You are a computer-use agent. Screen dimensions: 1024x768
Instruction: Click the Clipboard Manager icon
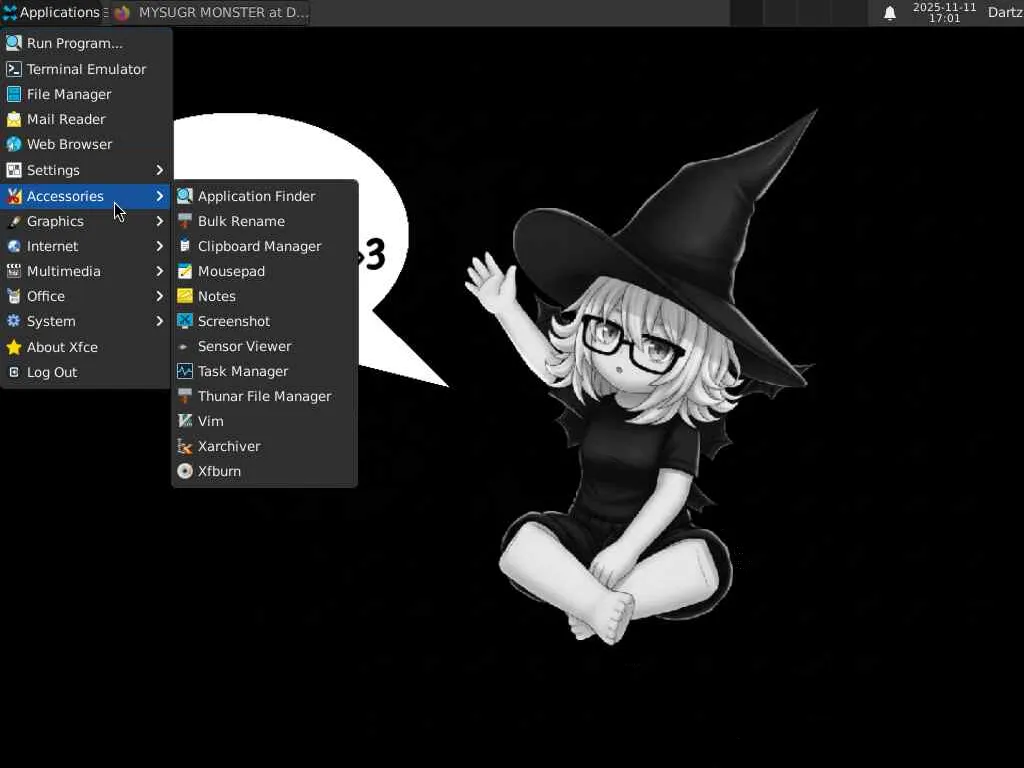[x=185, y=246]
